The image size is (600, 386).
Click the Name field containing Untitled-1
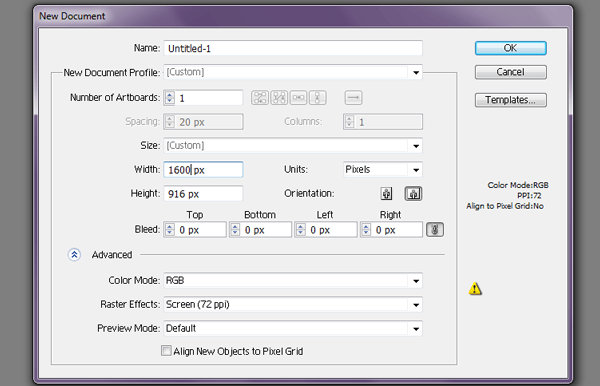click(x=293, y=48)
